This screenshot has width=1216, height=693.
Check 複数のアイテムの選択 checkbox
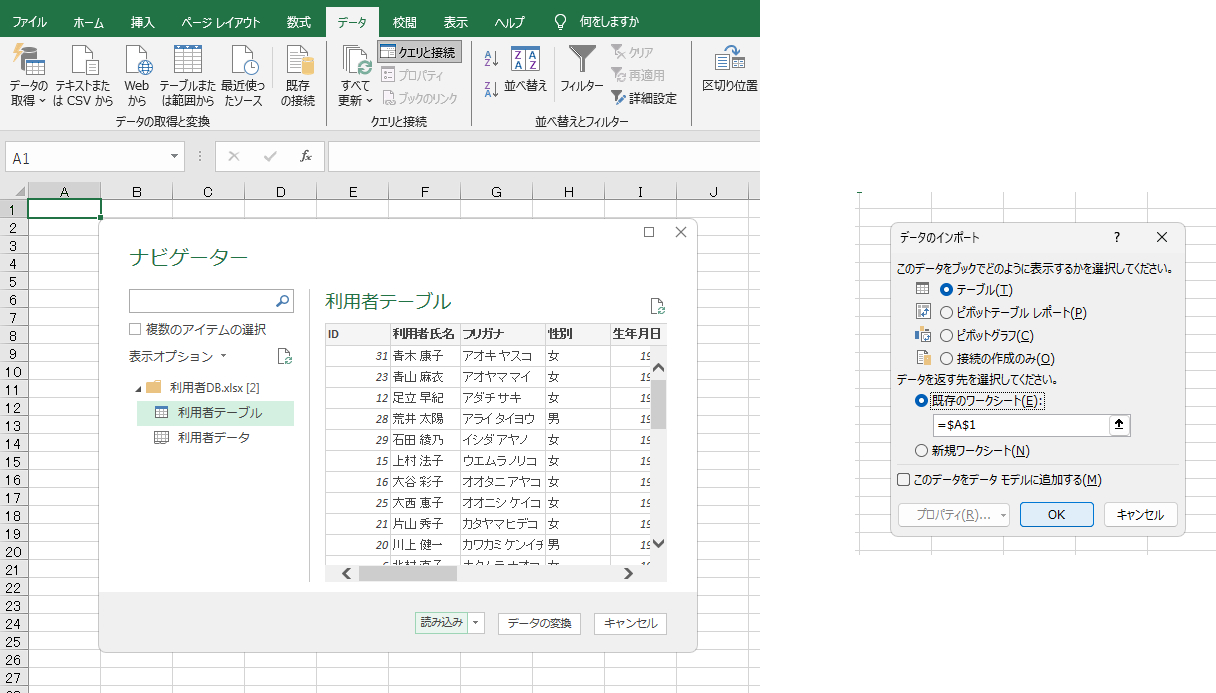tap(135, 329)
